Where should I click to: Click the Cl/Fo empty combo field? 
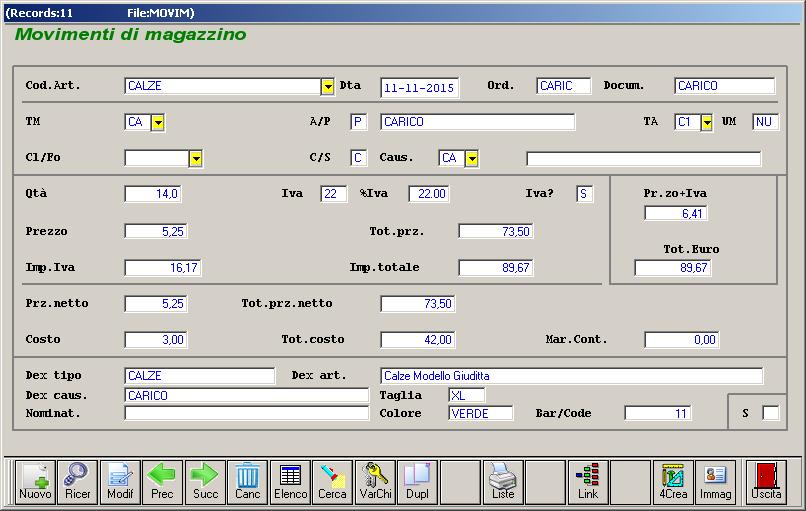157,158
